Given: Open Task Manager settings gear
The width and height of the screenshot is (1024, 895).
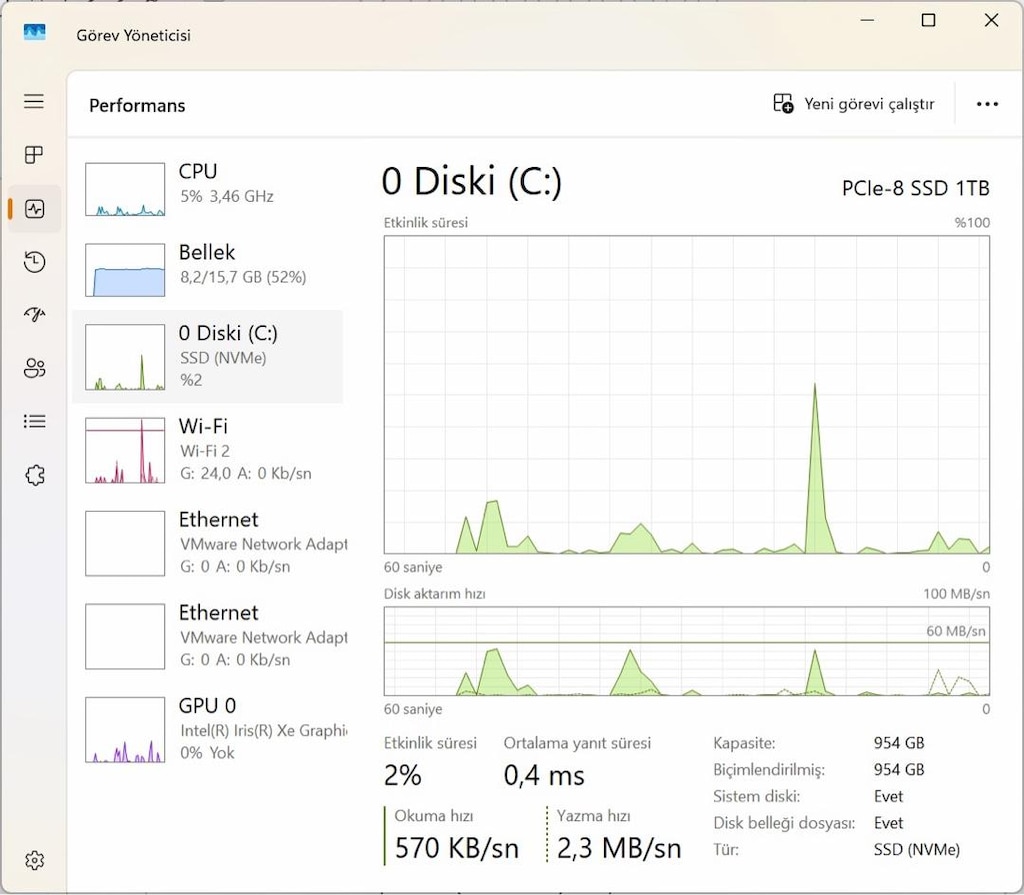Looking at the screenshot, I should click(35, 860).
